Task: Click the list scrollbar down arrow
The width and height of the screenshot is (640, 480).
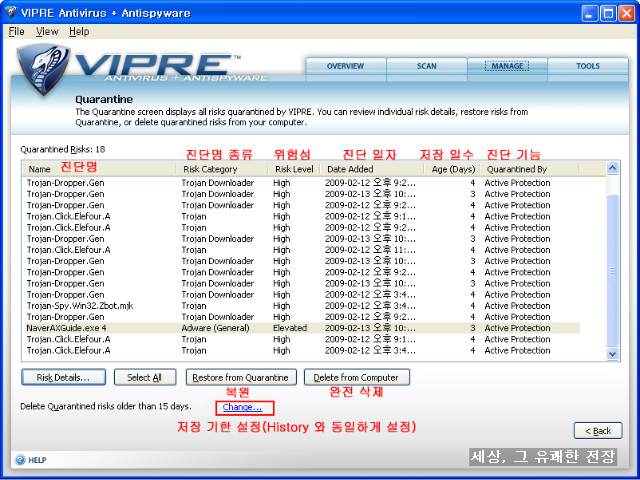Action: (x=612, y=354)
